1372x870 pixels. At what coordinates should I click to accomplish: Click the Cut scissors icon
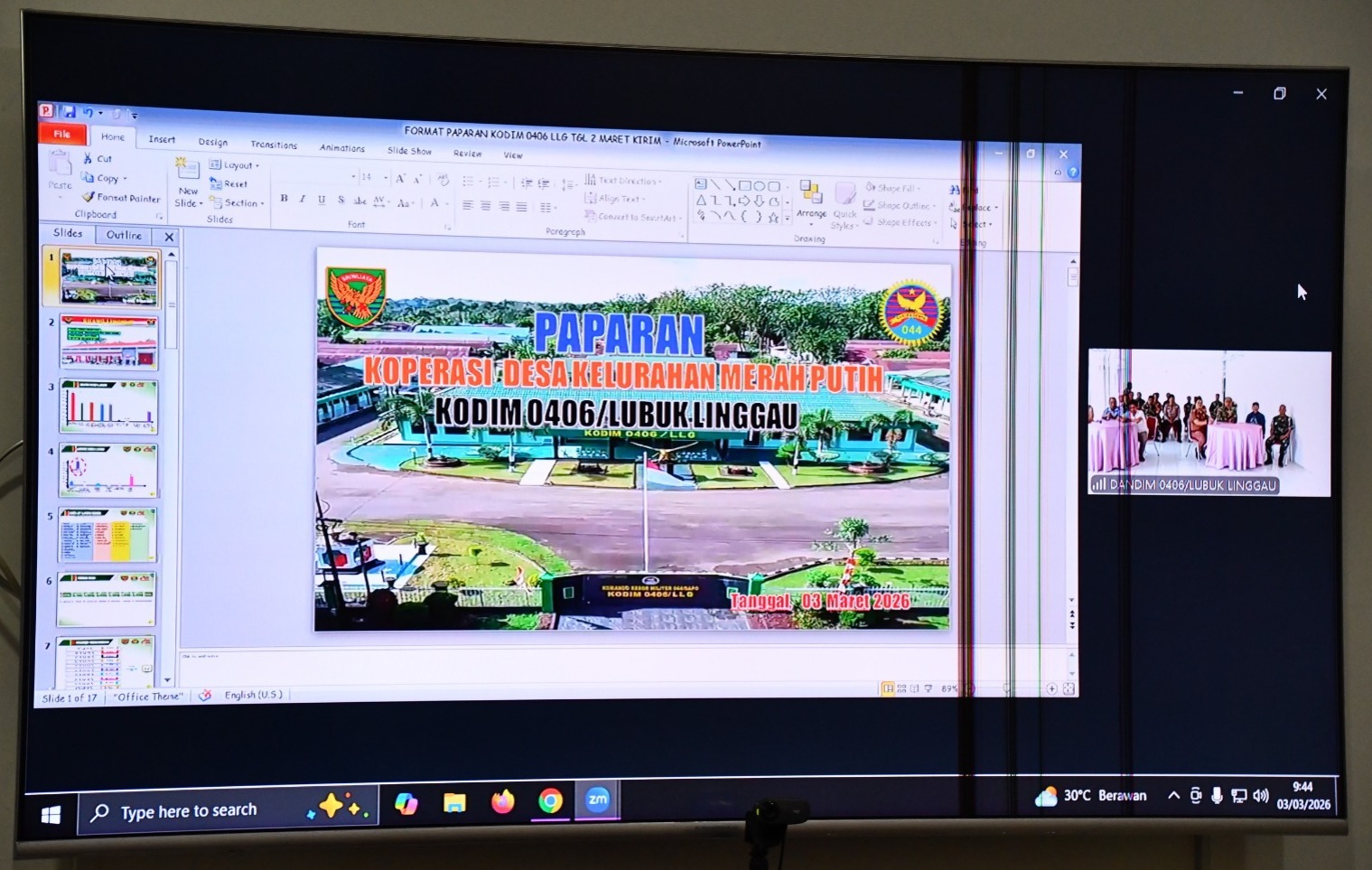[89, 158]
